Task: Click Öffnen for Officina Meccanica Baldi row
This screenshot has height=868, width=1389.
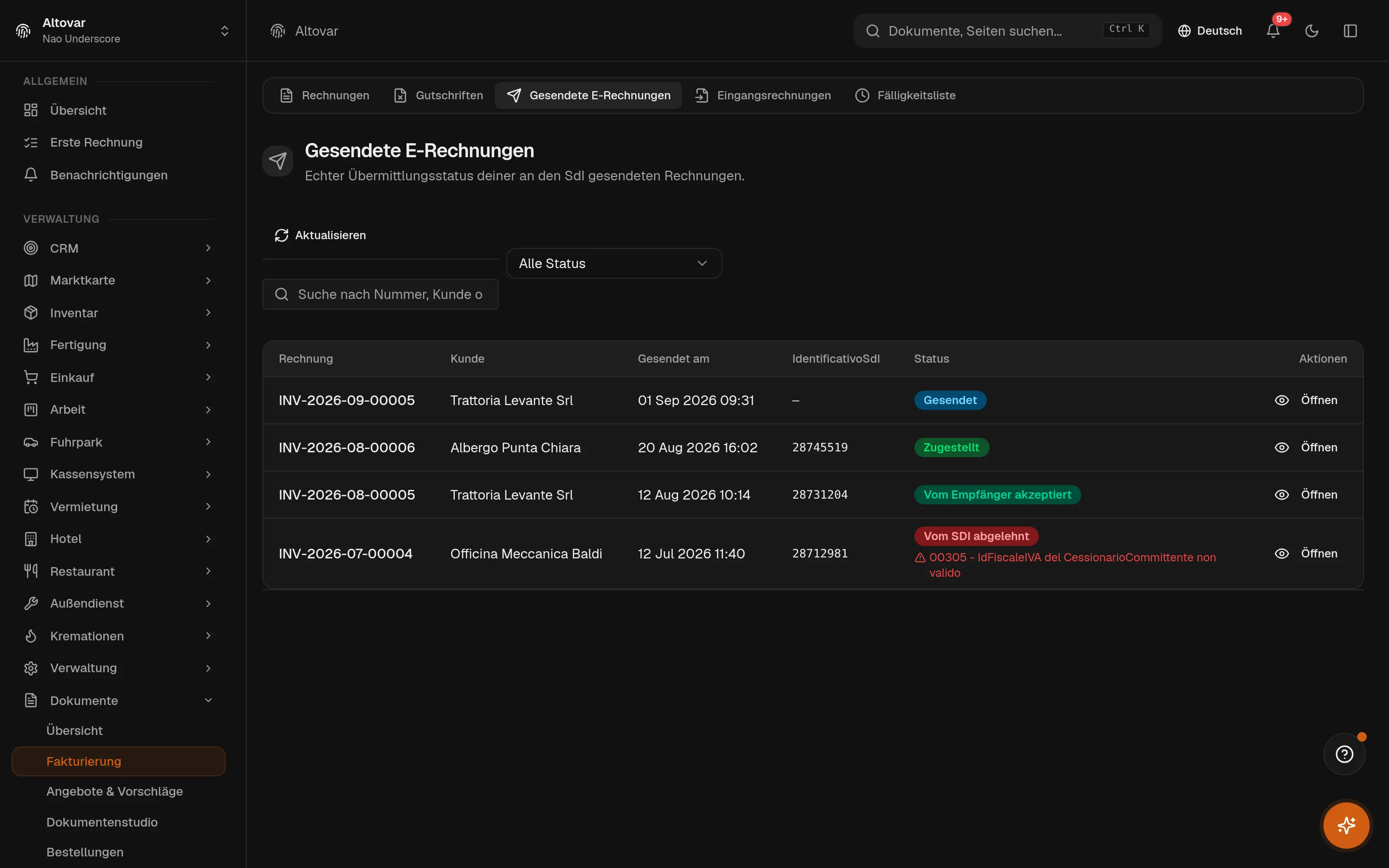Action: (x=1319, y=554)
